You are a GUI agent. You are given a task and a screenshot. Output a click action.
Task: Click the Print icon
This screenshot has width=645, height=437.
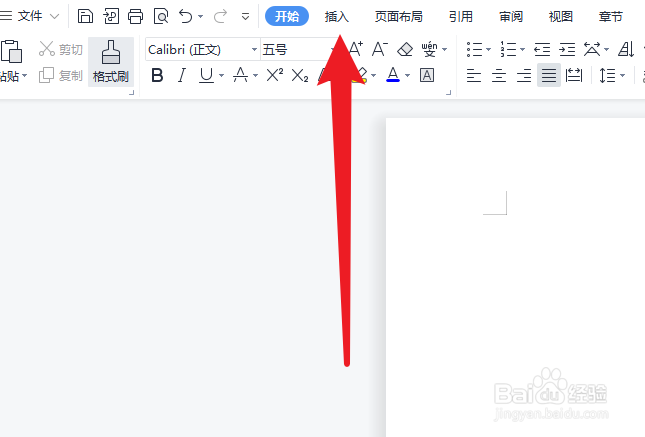tap(135, 16)
